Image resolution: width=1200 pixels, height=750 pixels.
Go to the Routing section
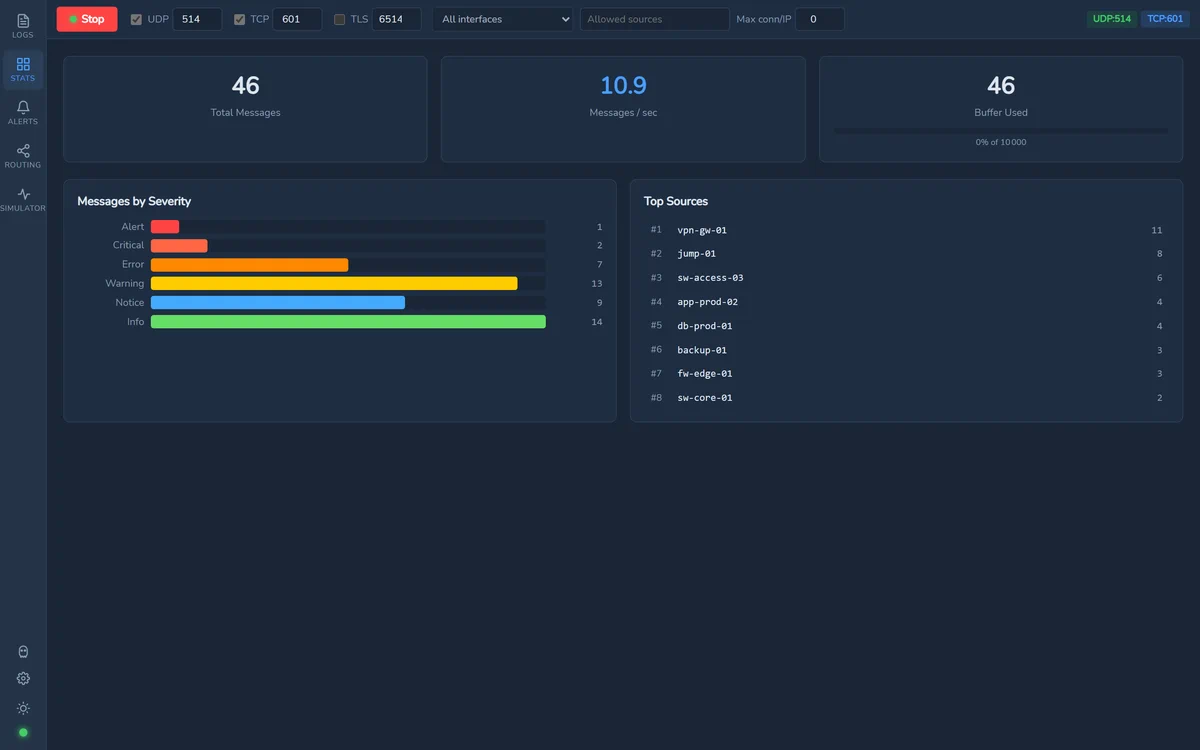click(23, 156)
